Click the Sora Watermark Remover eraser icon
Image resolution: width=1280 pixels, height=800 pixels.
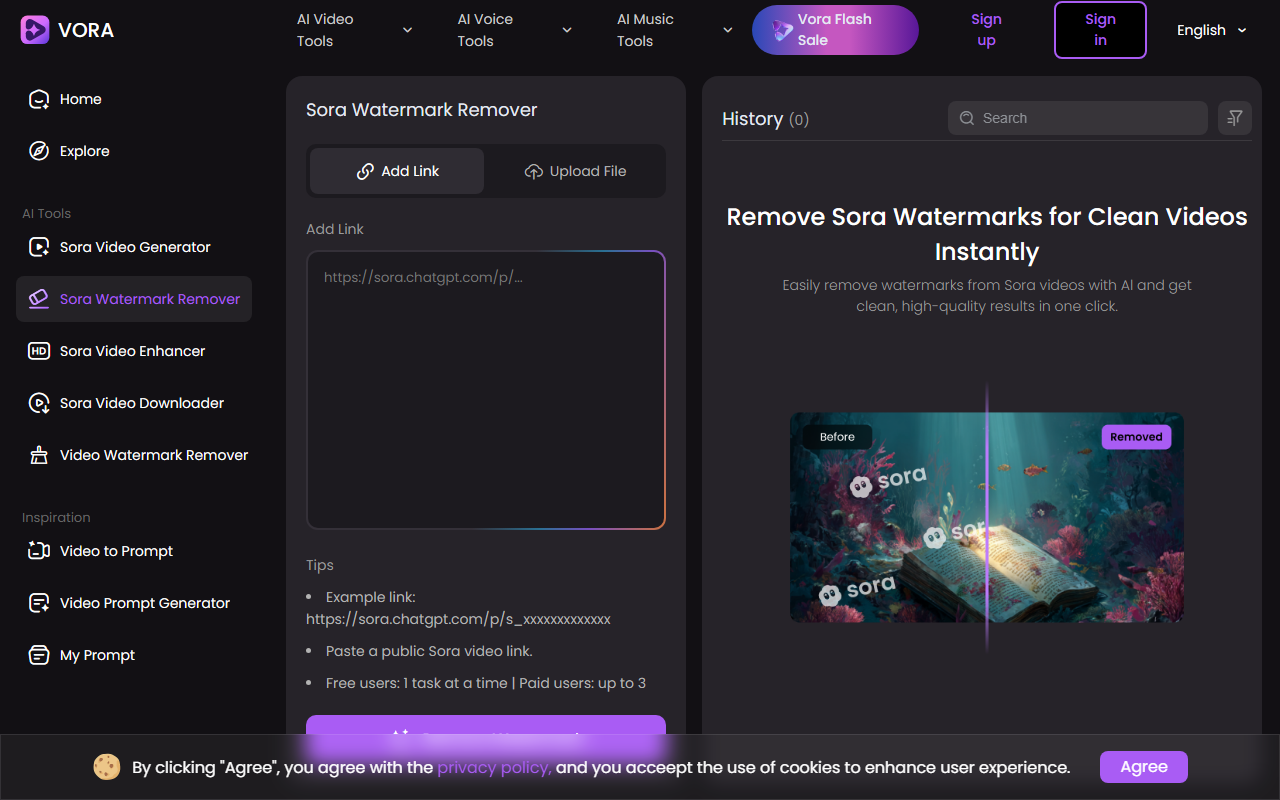[39, 299]
